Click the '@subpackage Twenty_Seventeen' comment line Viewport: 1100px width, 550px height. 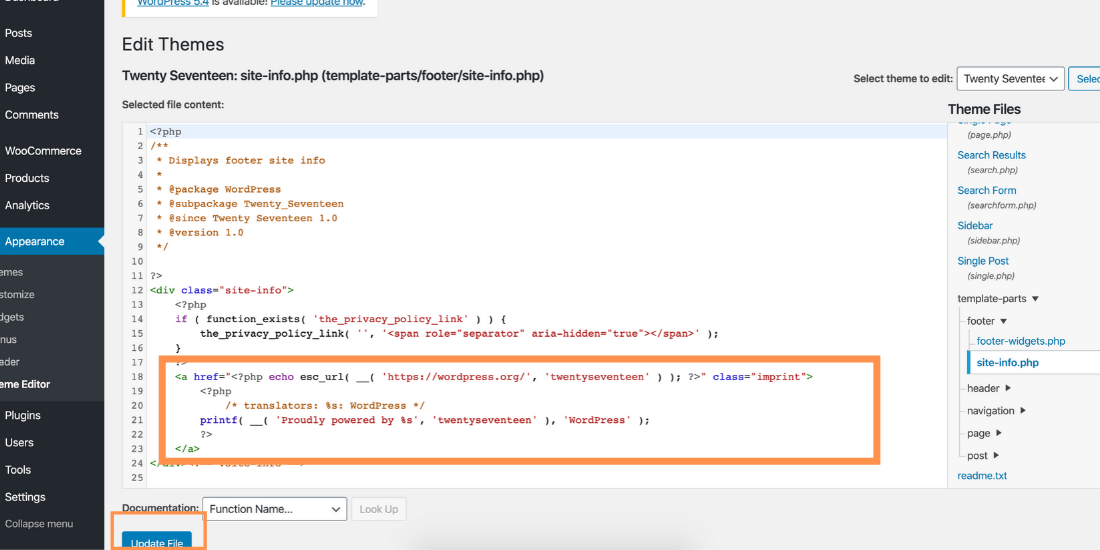tap(250, 204)
